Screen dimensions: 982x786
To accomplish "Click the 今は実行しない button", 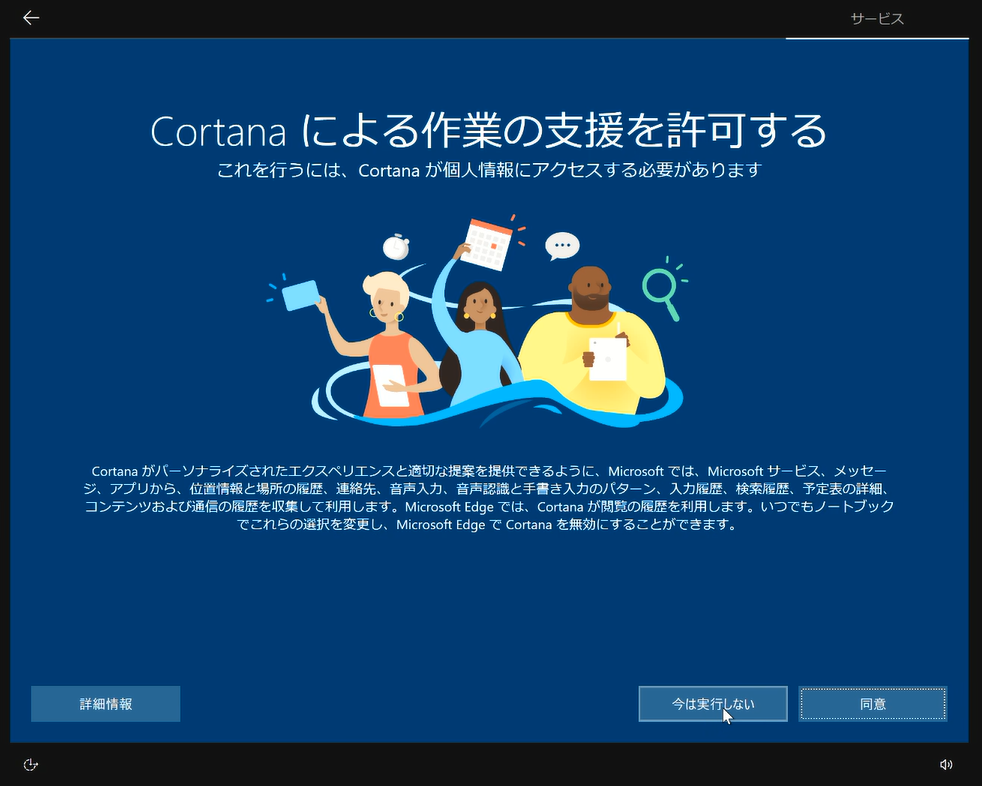I will [x=713, y=704].
